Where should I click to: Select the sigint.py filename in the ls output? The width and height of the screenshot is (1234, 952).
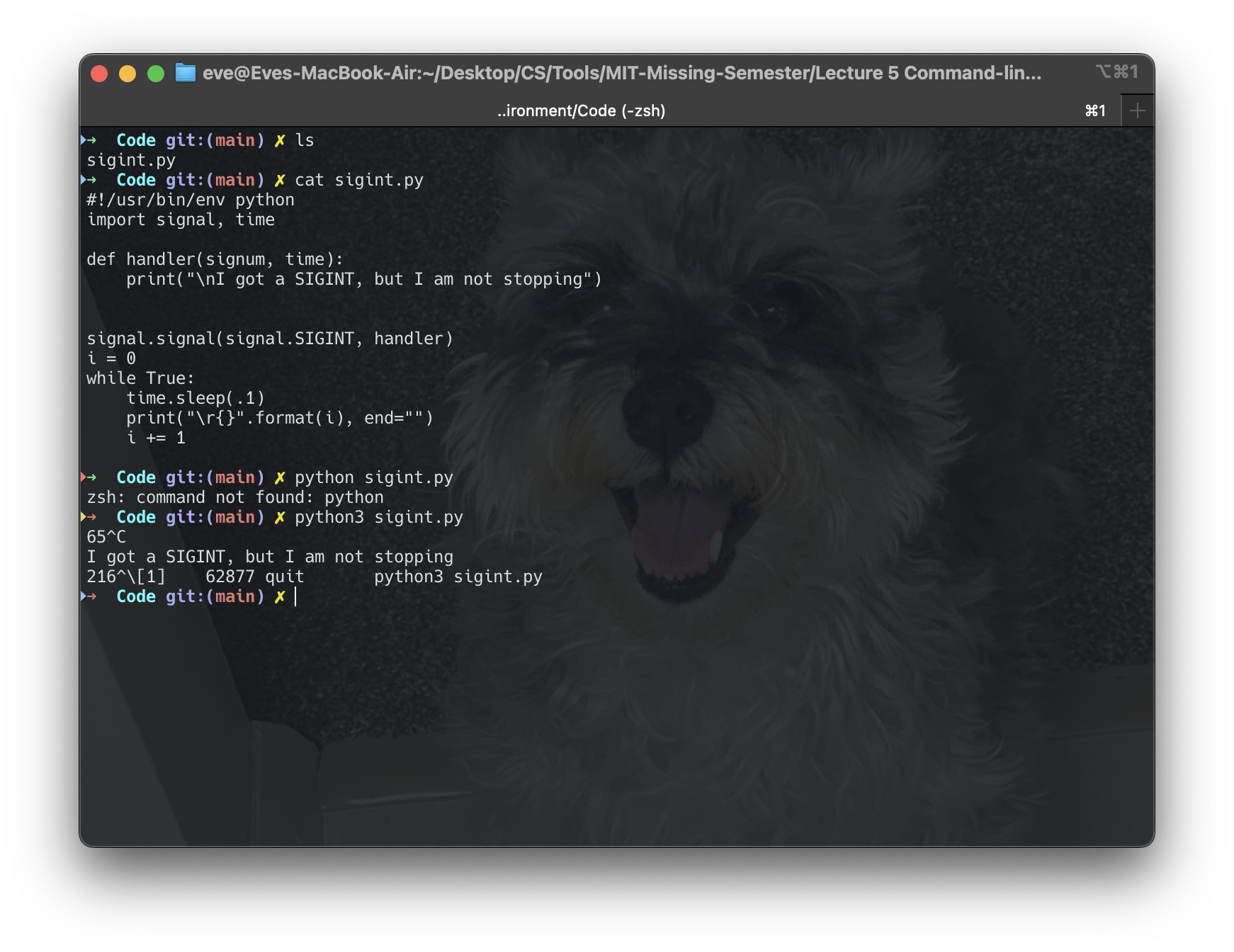click(130, 160)
